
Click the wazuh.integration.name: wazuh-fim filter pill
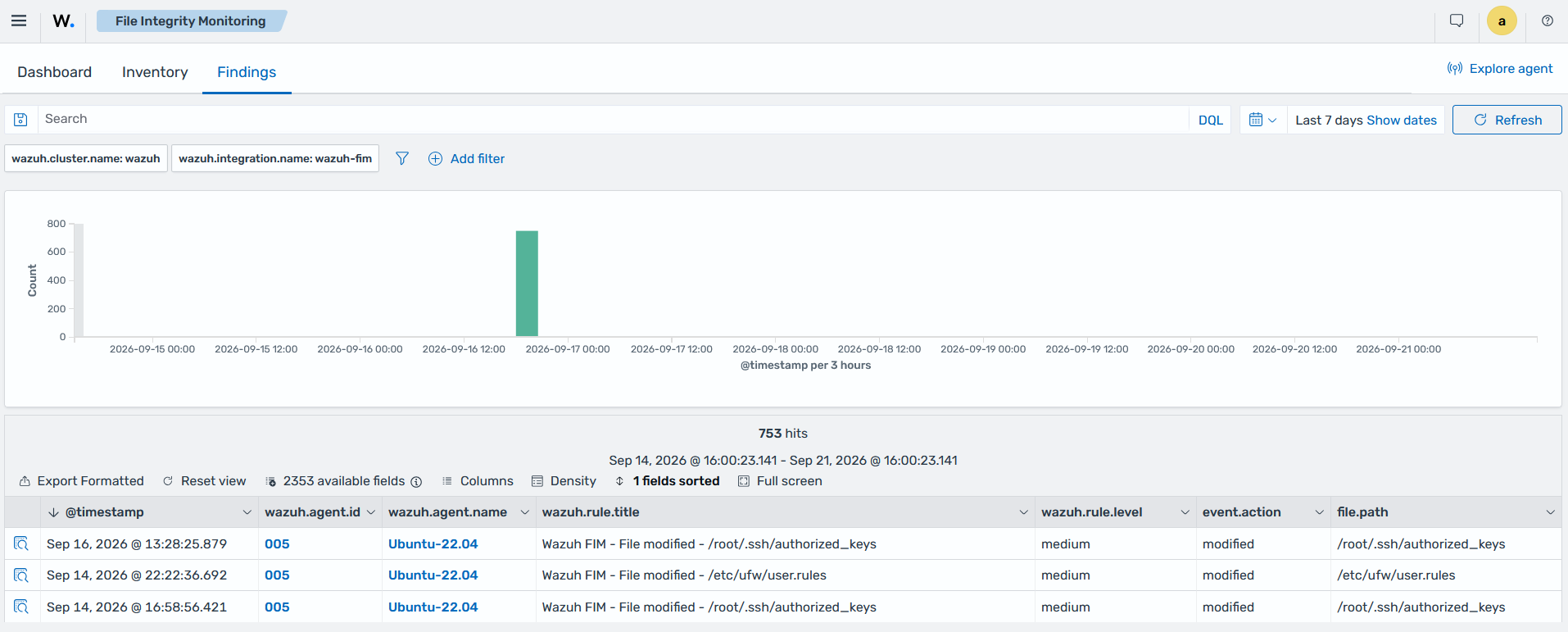tap(275, 158)
